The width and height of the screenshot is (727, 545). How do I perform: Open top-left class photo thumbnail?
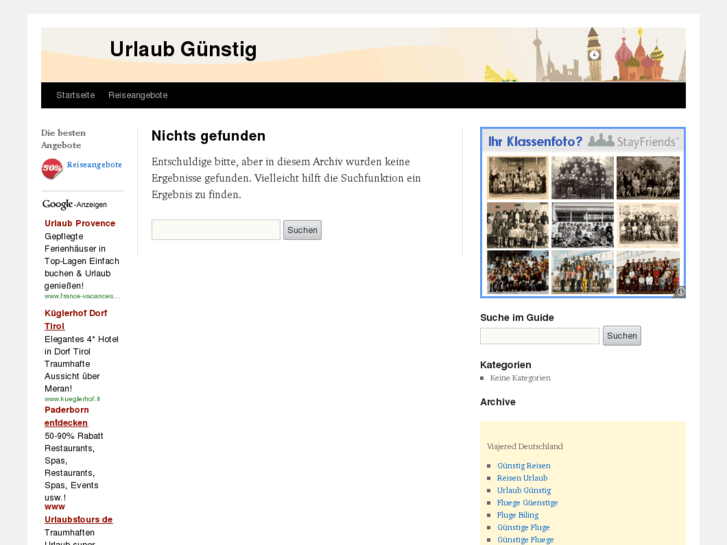[517, 177]
